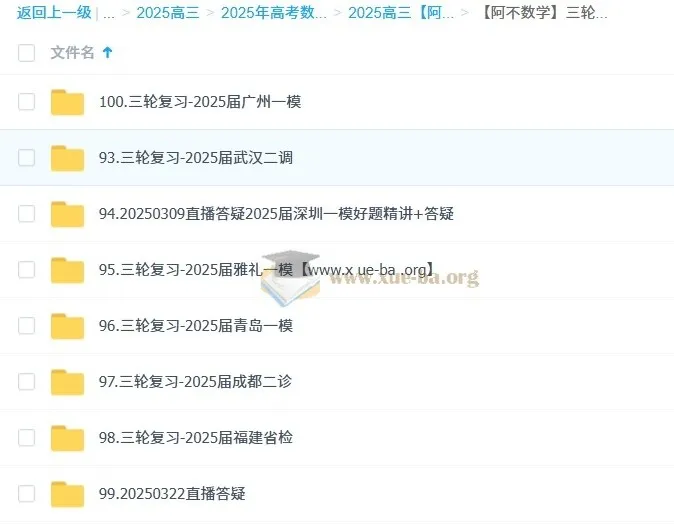Sort by clicking the 文件名 arrow
The image size is (674, 524).
[x=108, y=52]
